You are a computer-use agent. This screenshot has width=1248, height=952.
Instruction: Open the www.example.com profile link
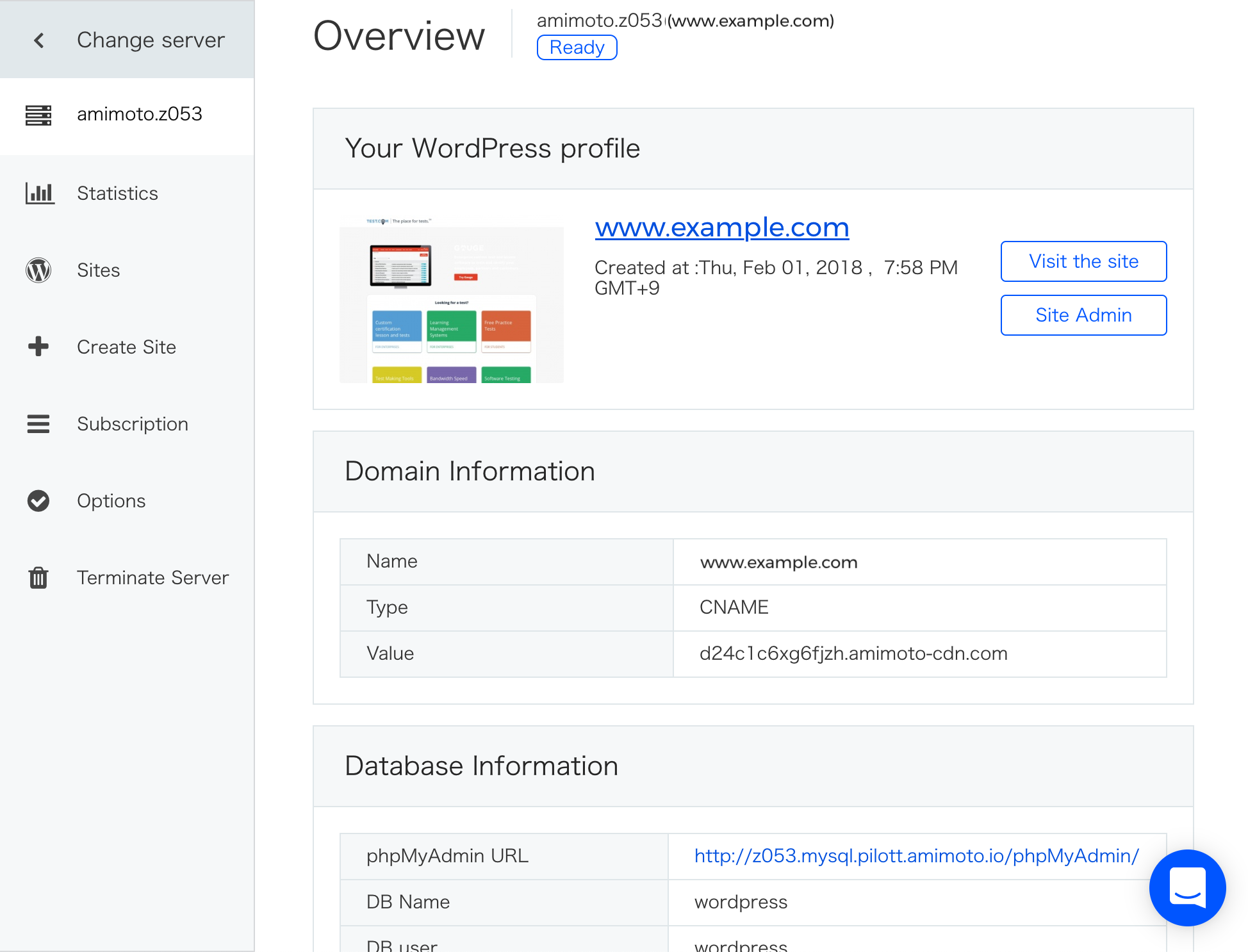(x=722, y=227)
